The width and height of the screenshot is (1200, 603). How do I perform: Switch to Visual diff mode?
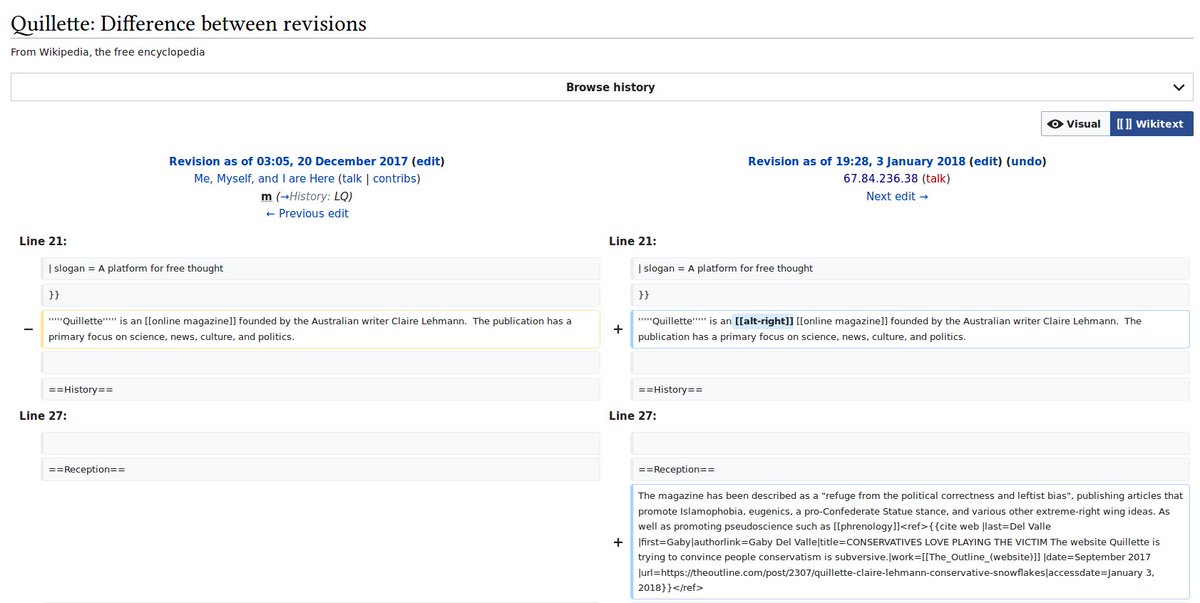coord(1075,124)
